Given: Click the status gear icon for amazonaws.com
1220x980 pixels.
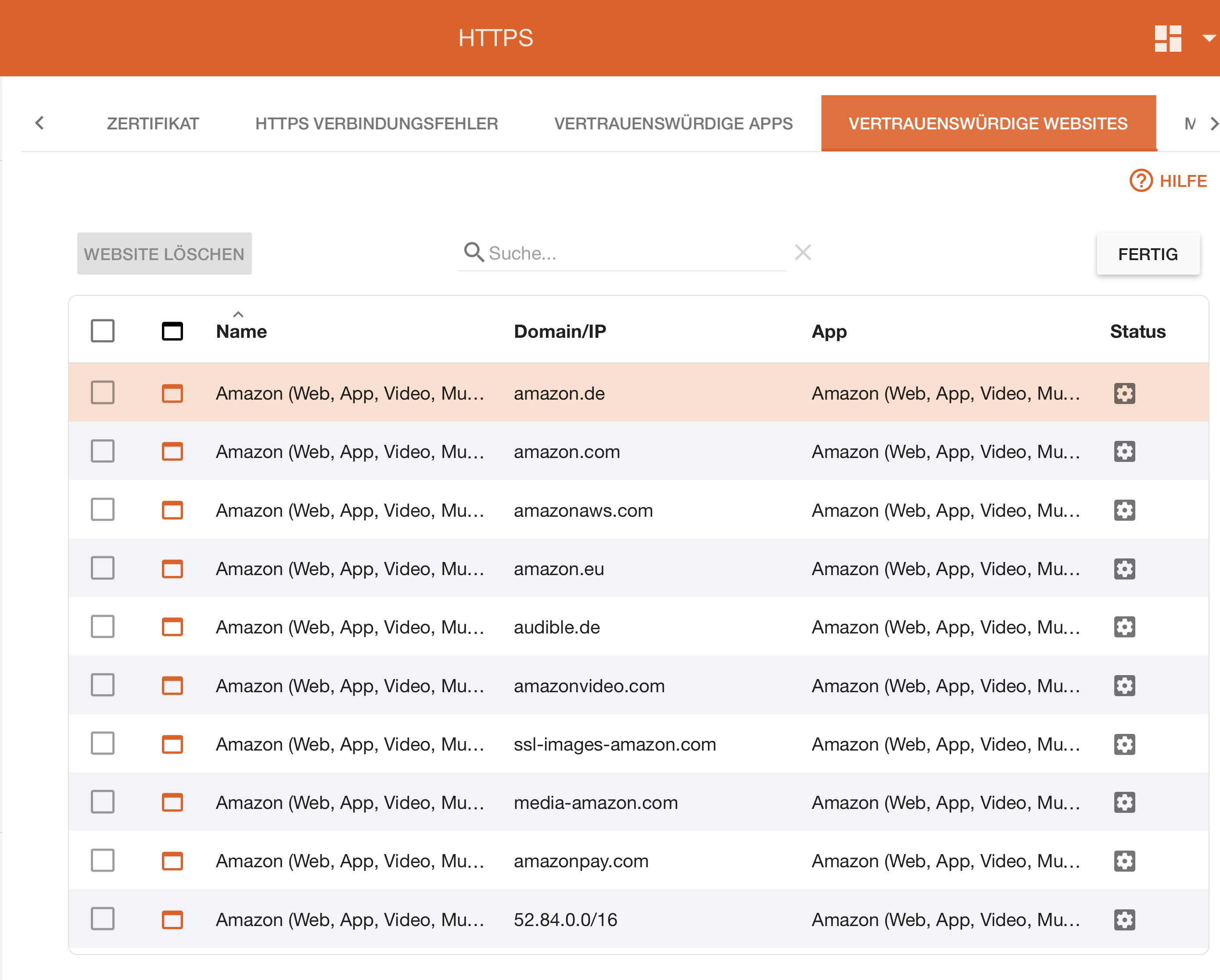Looking at the screenshot, I should point(1124,510).
